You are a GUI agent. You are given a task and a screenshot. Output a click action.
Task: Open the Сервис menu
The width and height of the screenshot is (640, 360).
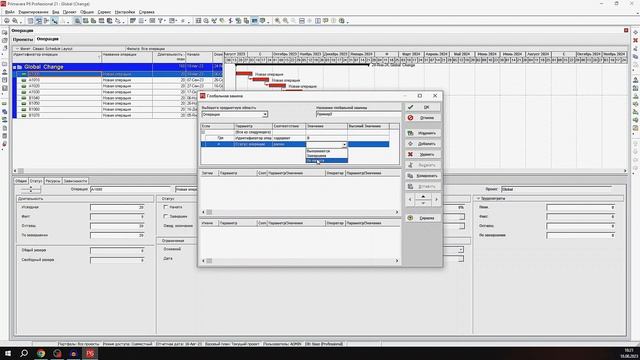tap(104, 12)
